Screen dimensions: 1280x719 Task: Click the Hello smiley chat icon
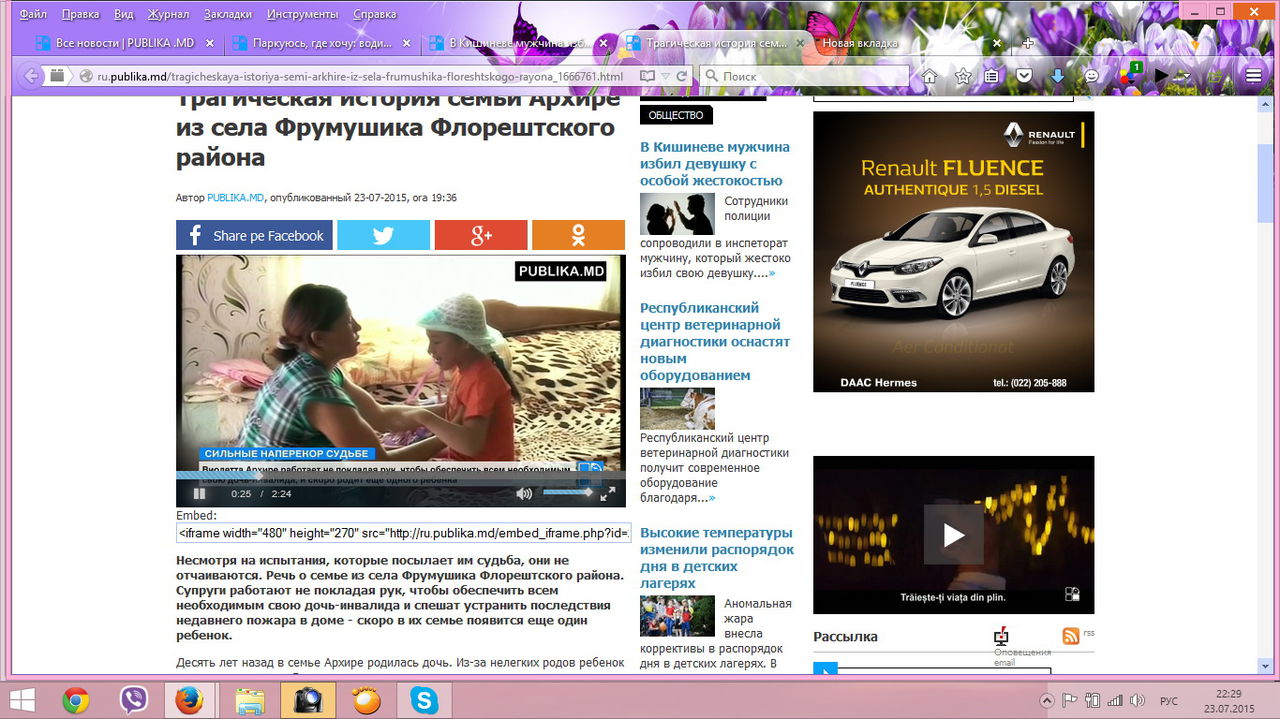coord(1092,76)
